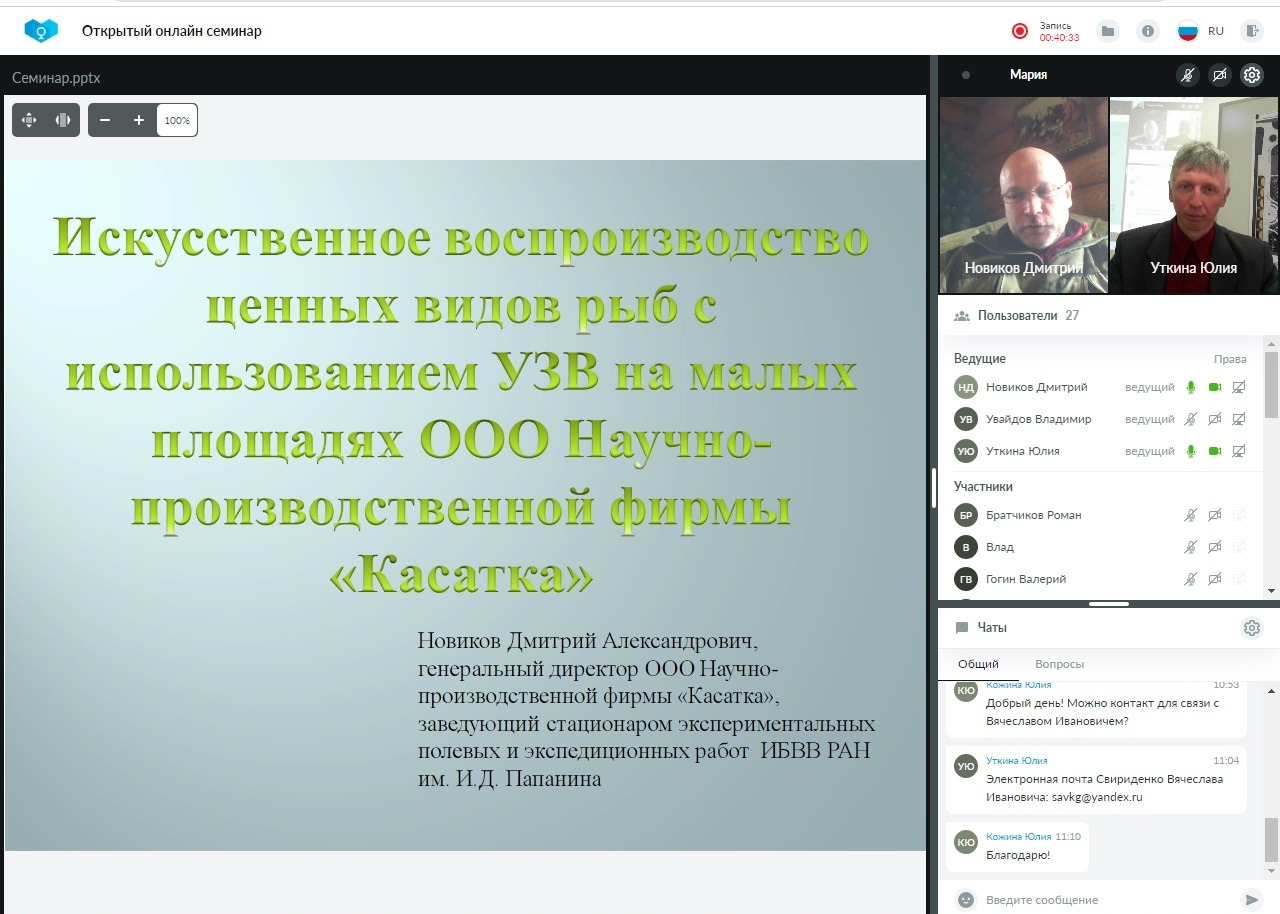Viewport: 1280px width, 914px height.
Task: Unmute Гогин Валерий's microphone
Action: (1191, 579)
